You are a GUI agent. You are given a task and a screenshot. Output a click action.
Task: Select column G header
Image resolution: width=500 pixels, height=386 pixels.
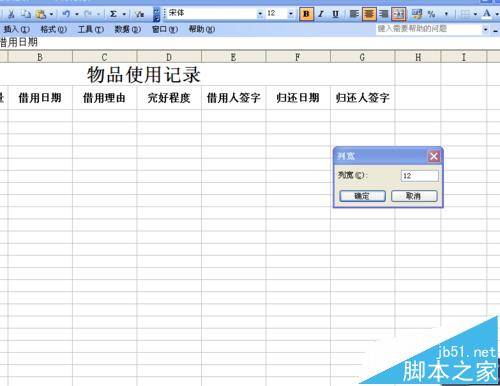pos(362,57)
